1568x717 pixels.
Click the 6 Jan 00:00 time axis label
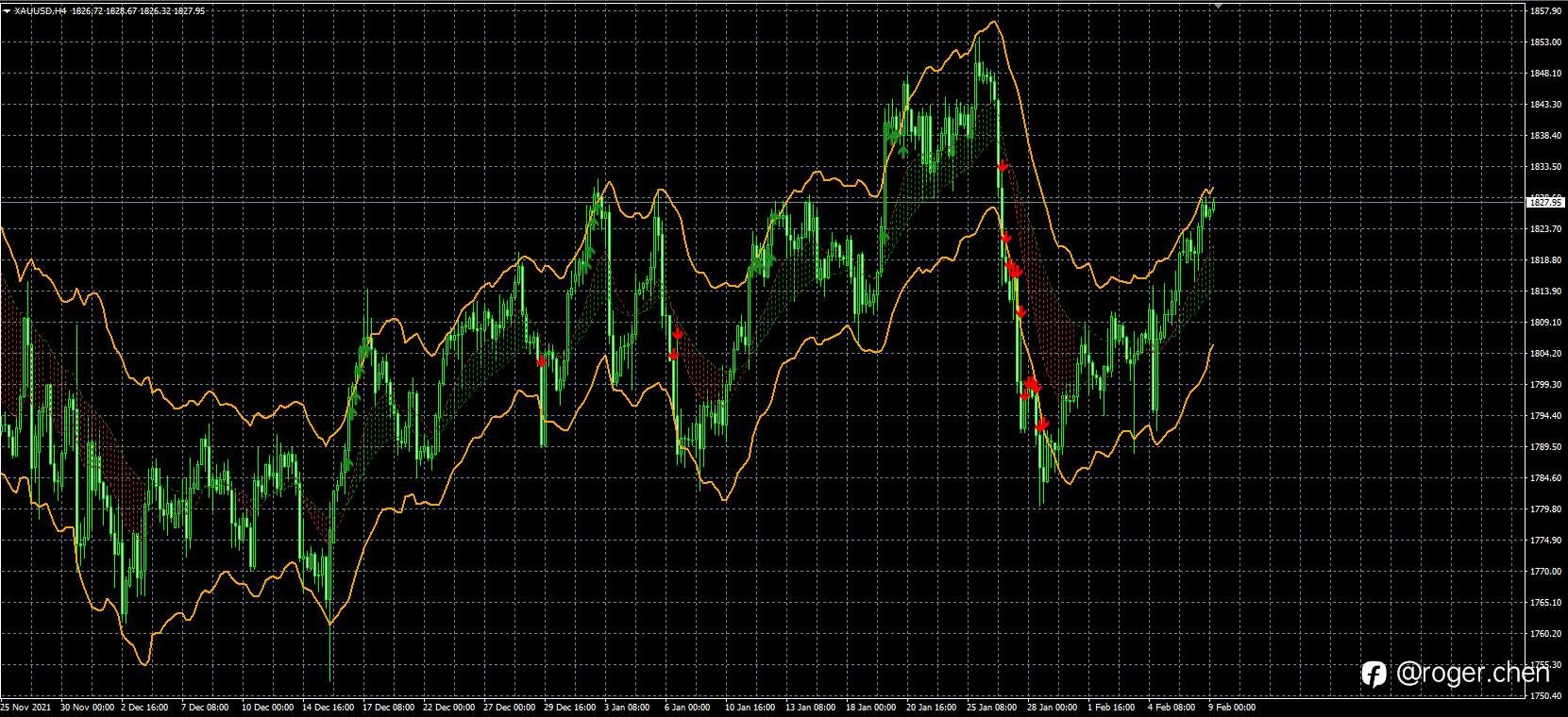coord(688,707)
